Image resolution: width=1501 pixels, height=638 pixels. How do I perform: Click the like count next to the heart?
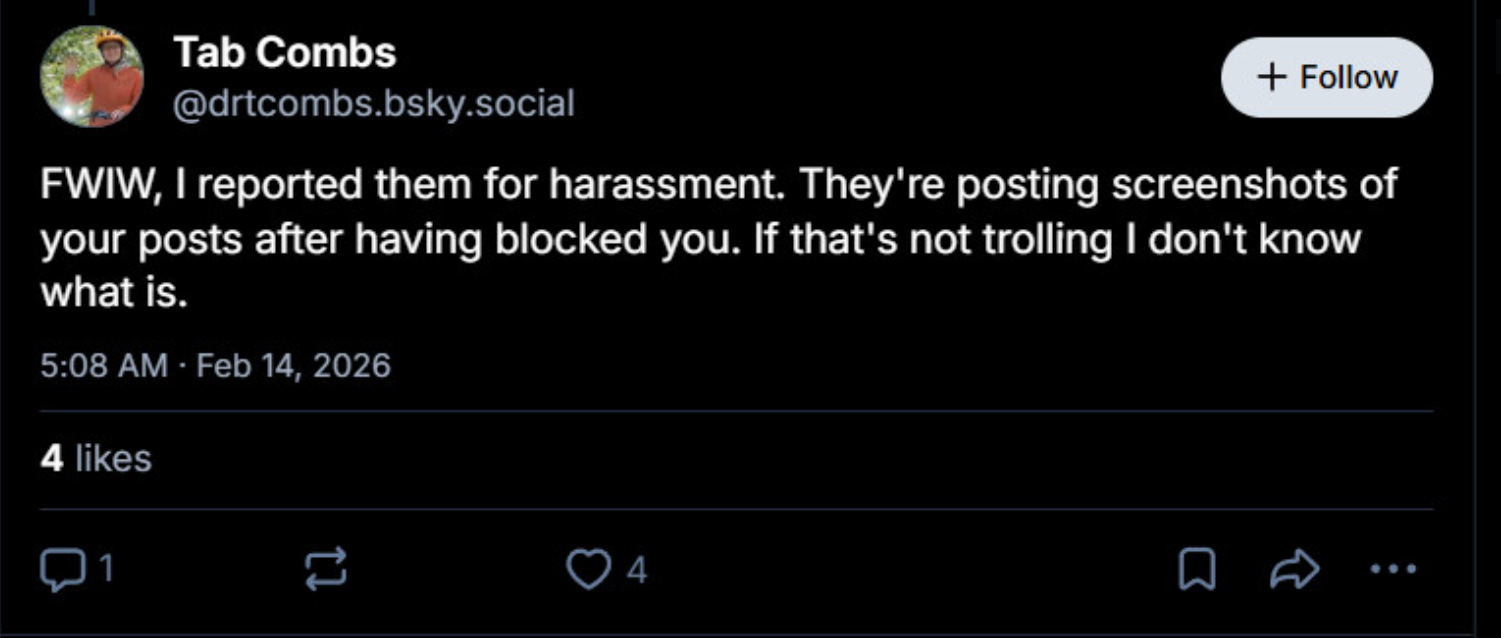(637, 570)
